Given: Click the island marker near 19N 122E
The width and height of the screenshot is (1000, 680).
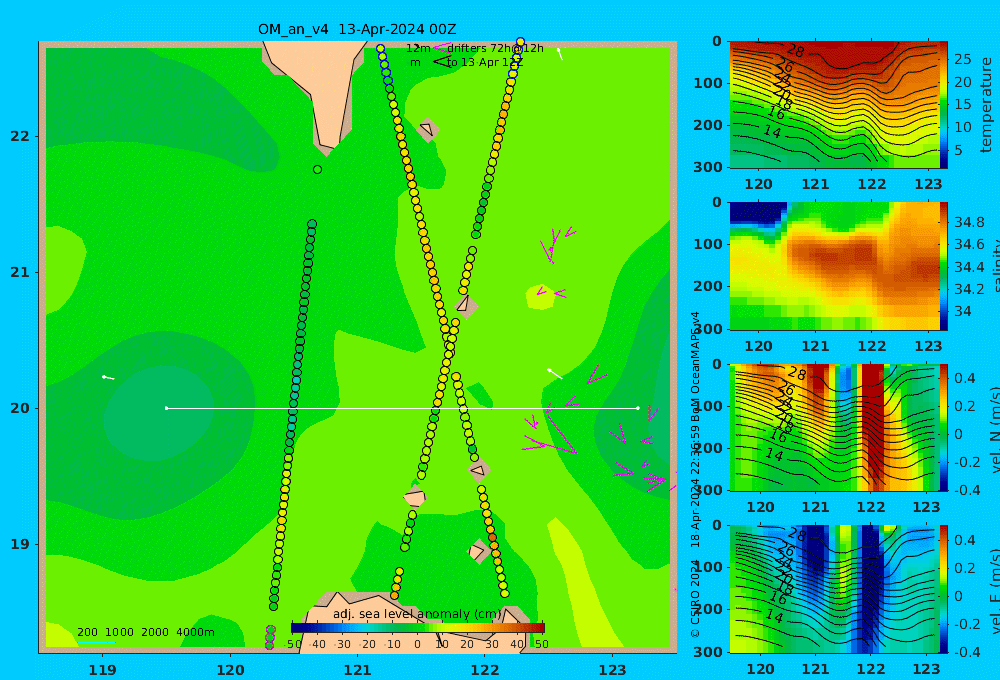Looking at the screenshot, I should point(477,551).
